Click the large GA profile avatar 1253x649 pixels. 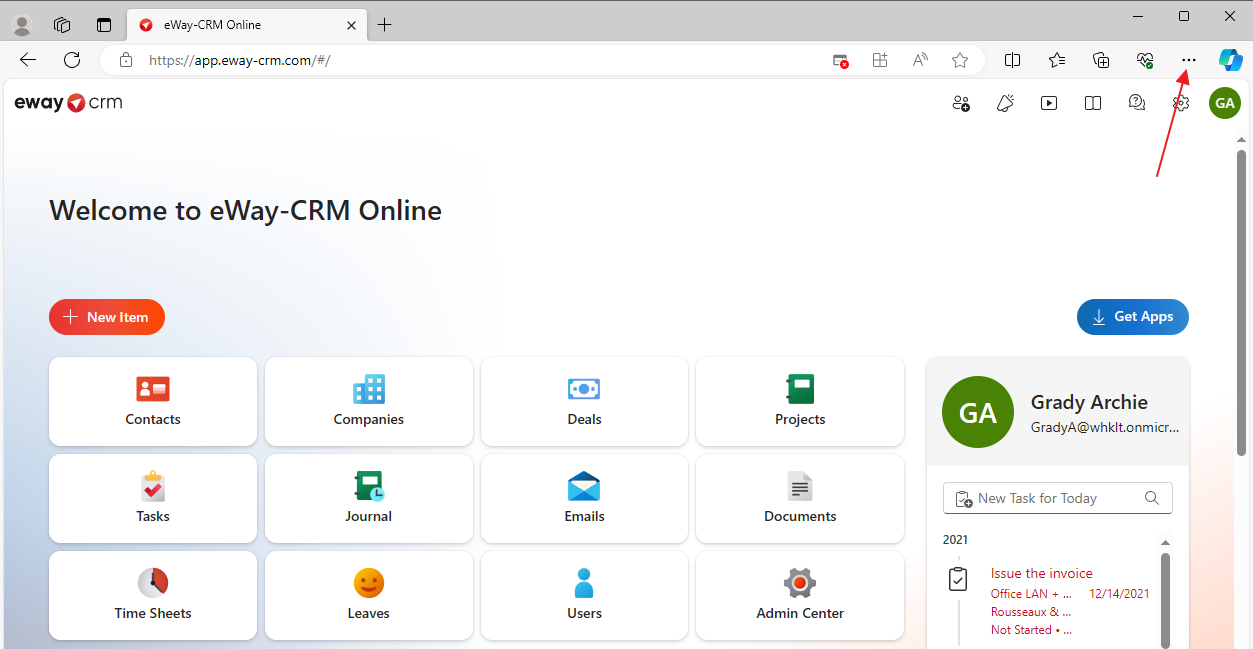tap(978, 413)
